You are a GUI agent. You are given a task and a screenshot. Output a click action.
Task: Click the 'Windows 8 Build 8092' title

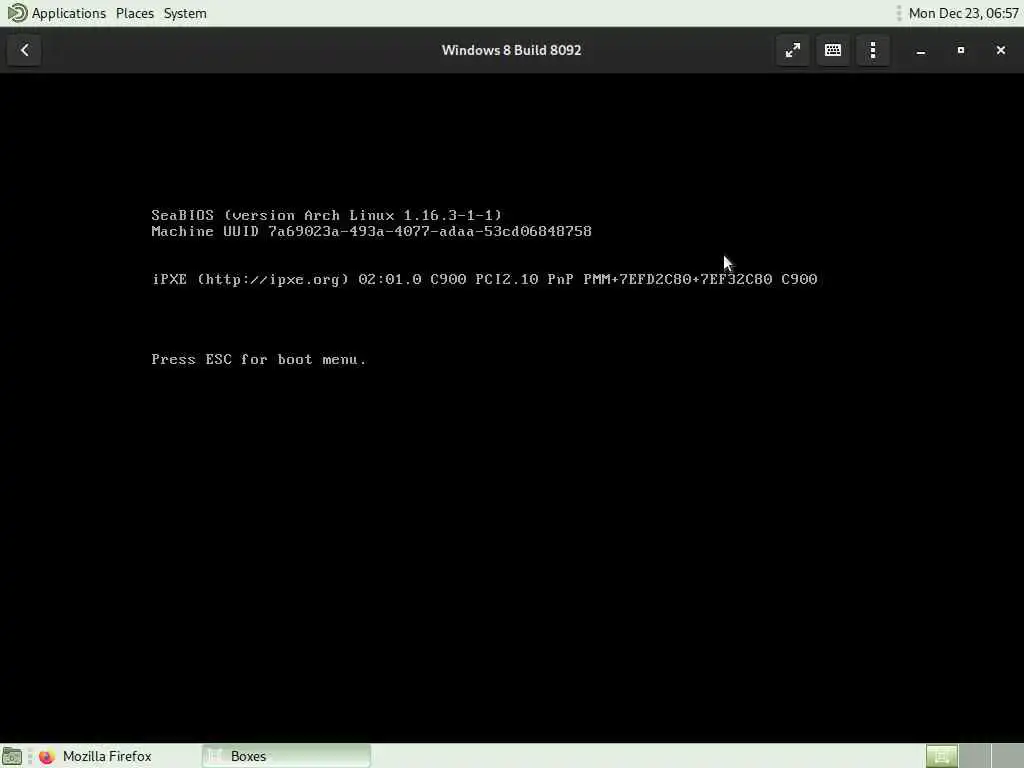(511, 50)
